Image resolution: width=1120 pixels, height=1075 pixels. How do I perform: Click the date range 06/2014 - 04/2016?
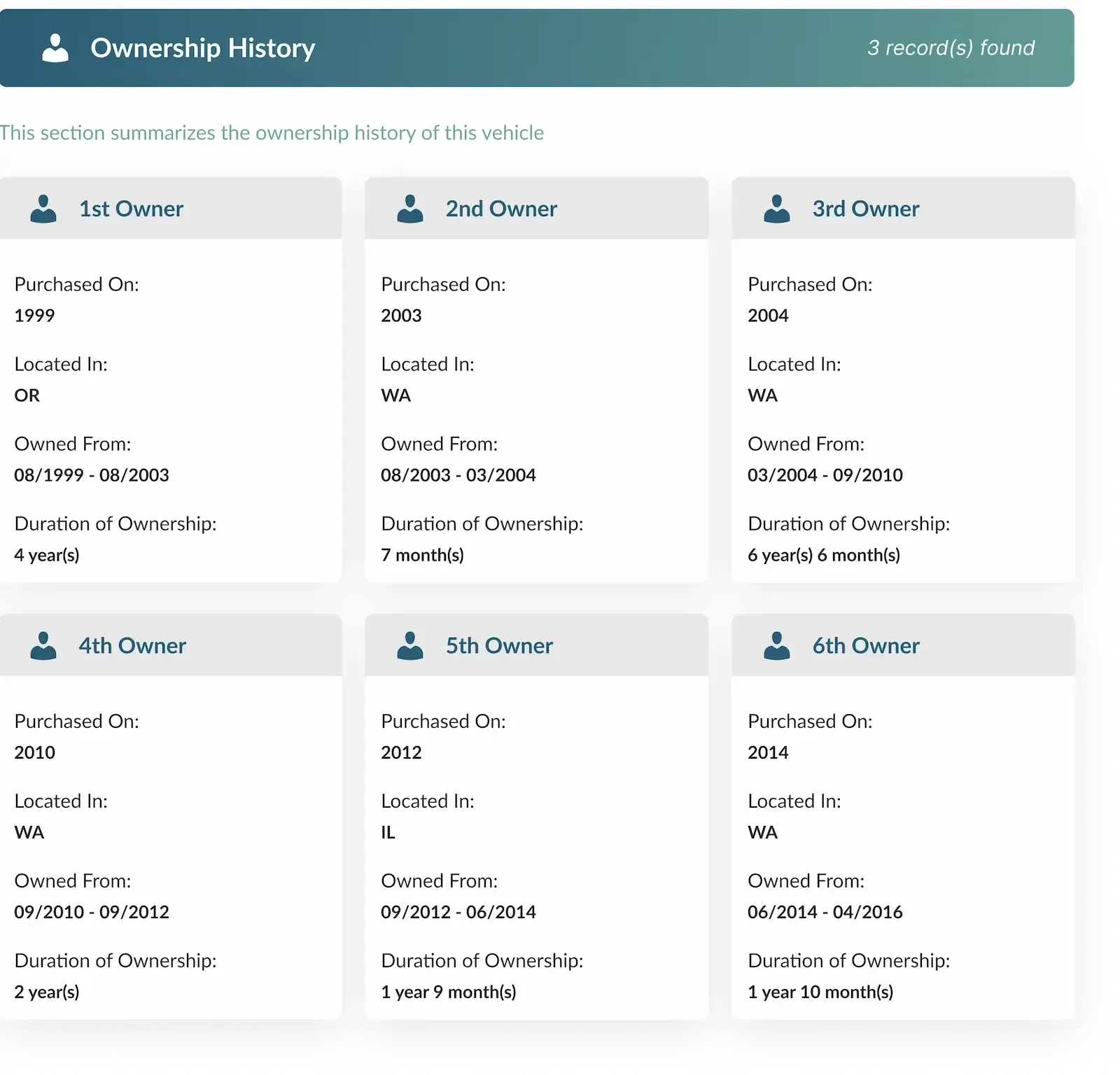825,912
